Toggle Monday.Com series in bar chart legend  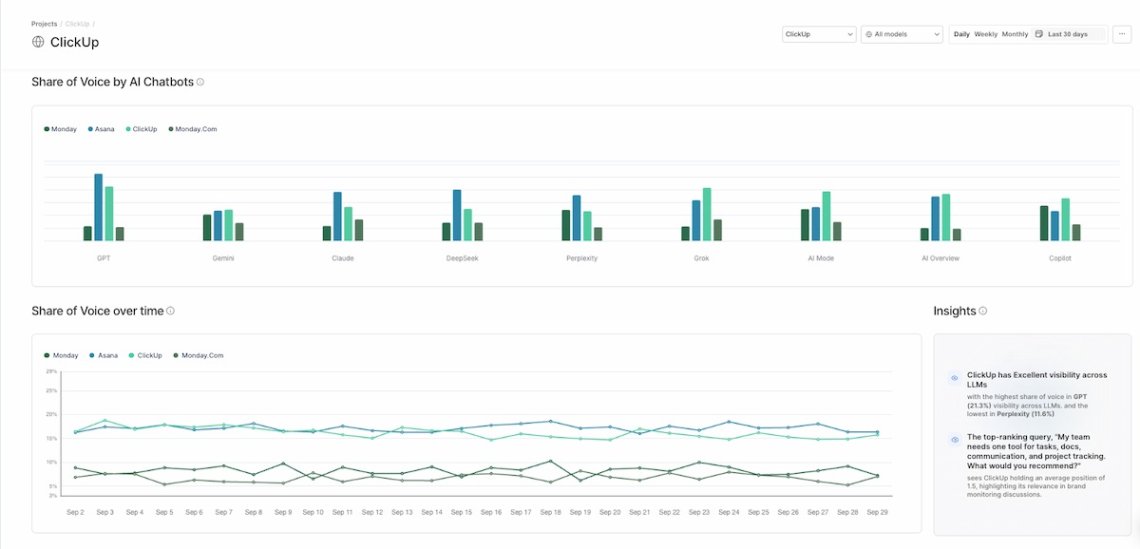pos(192,129)
